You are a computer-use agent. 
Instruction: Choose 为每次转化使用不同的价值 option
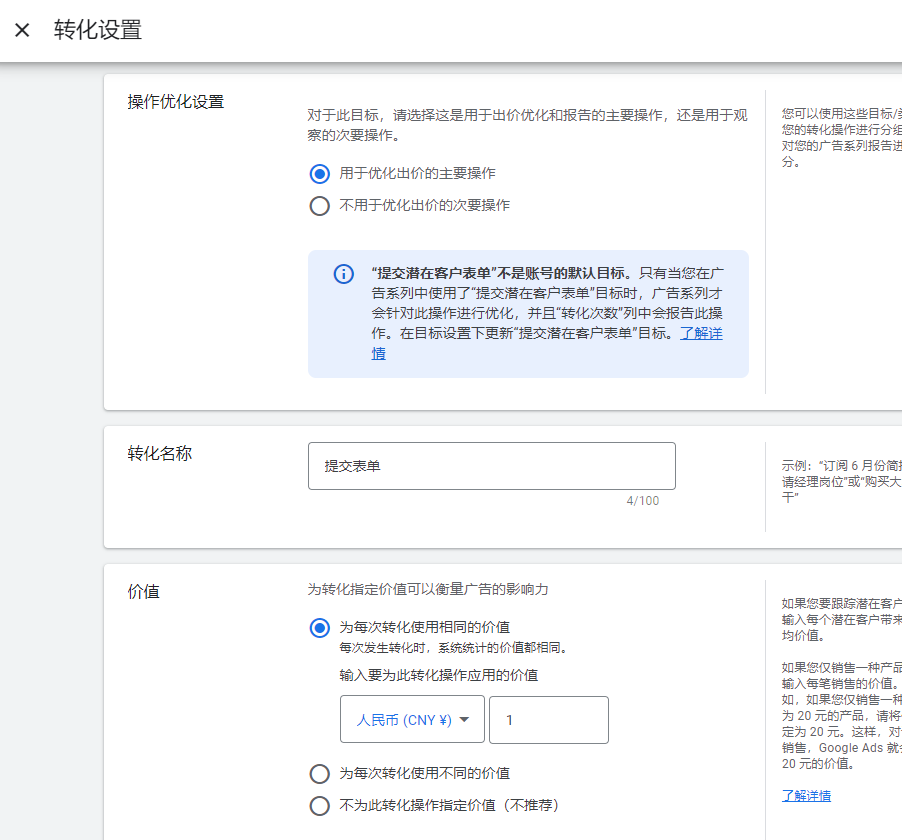coord(319,774)
